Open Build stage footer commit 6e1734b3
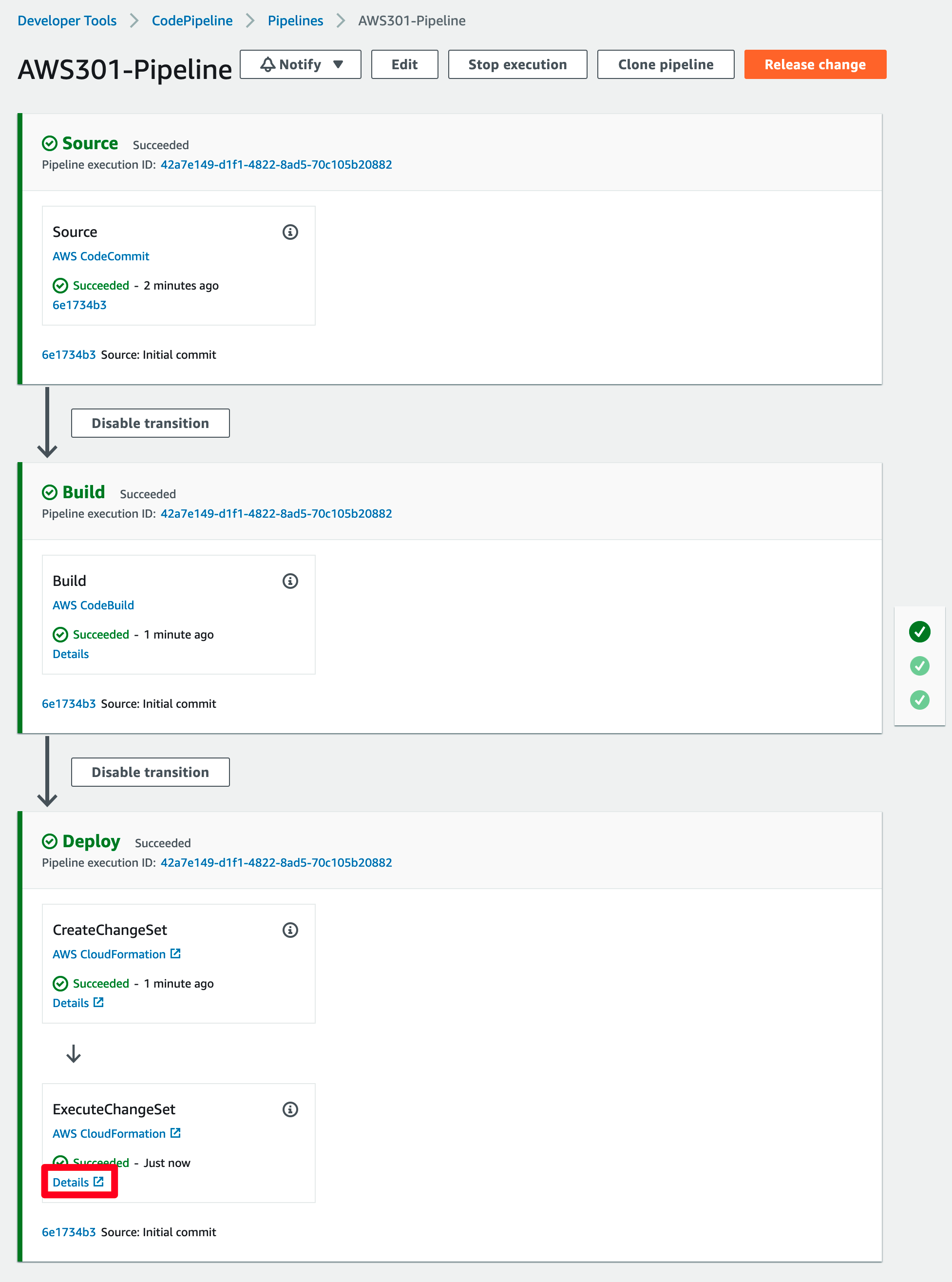Image resolution: width=952 pixels, height=1282 pixels. (69, 703)
